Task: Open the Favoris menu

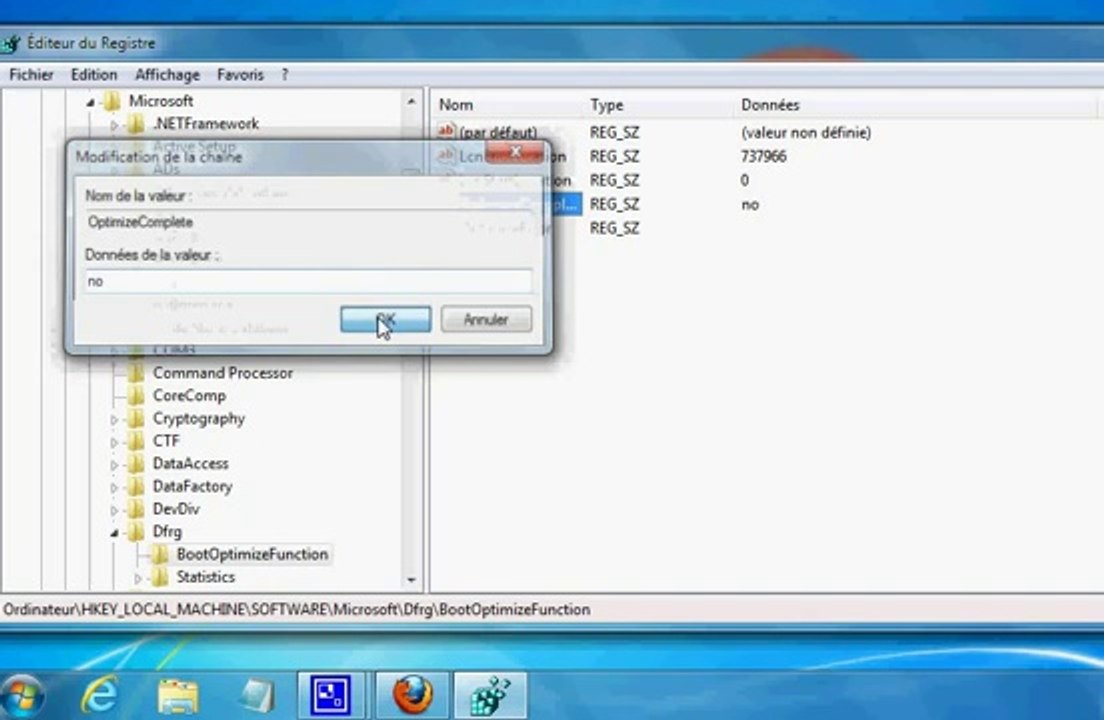Action: [x=240, y=75]
